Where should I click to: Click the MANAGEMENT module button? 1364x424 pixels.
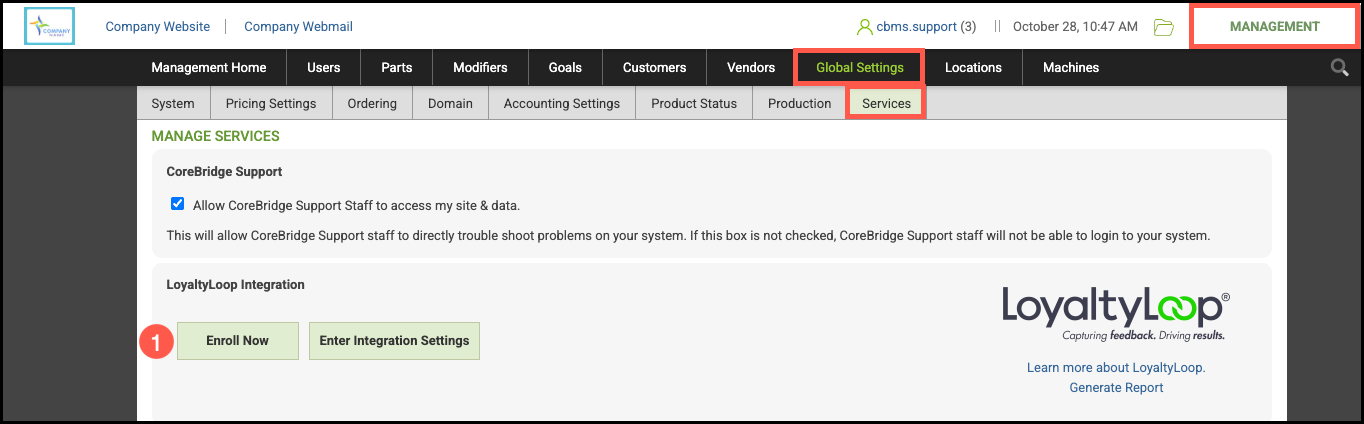click(1275, 26)
